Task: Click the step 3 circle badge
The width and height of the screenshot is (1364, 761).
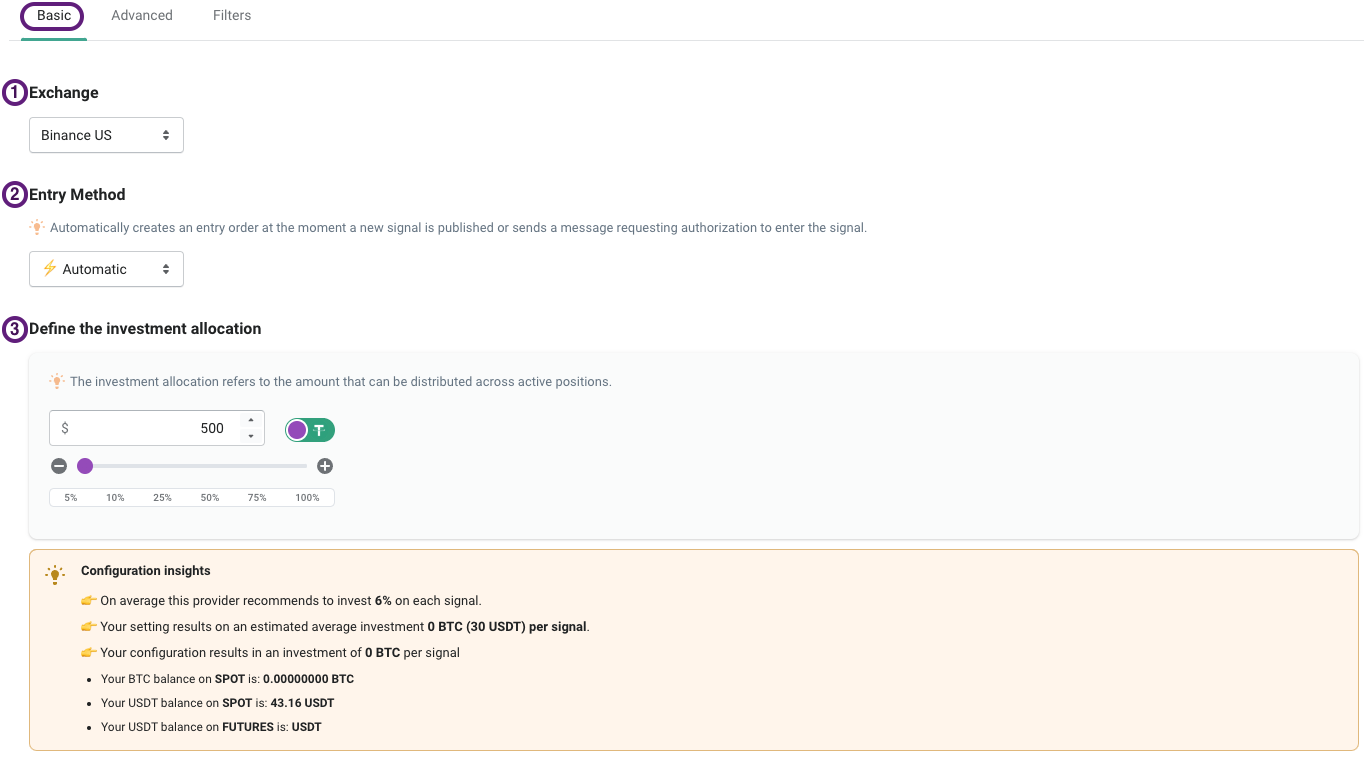Action: point(15,329)
